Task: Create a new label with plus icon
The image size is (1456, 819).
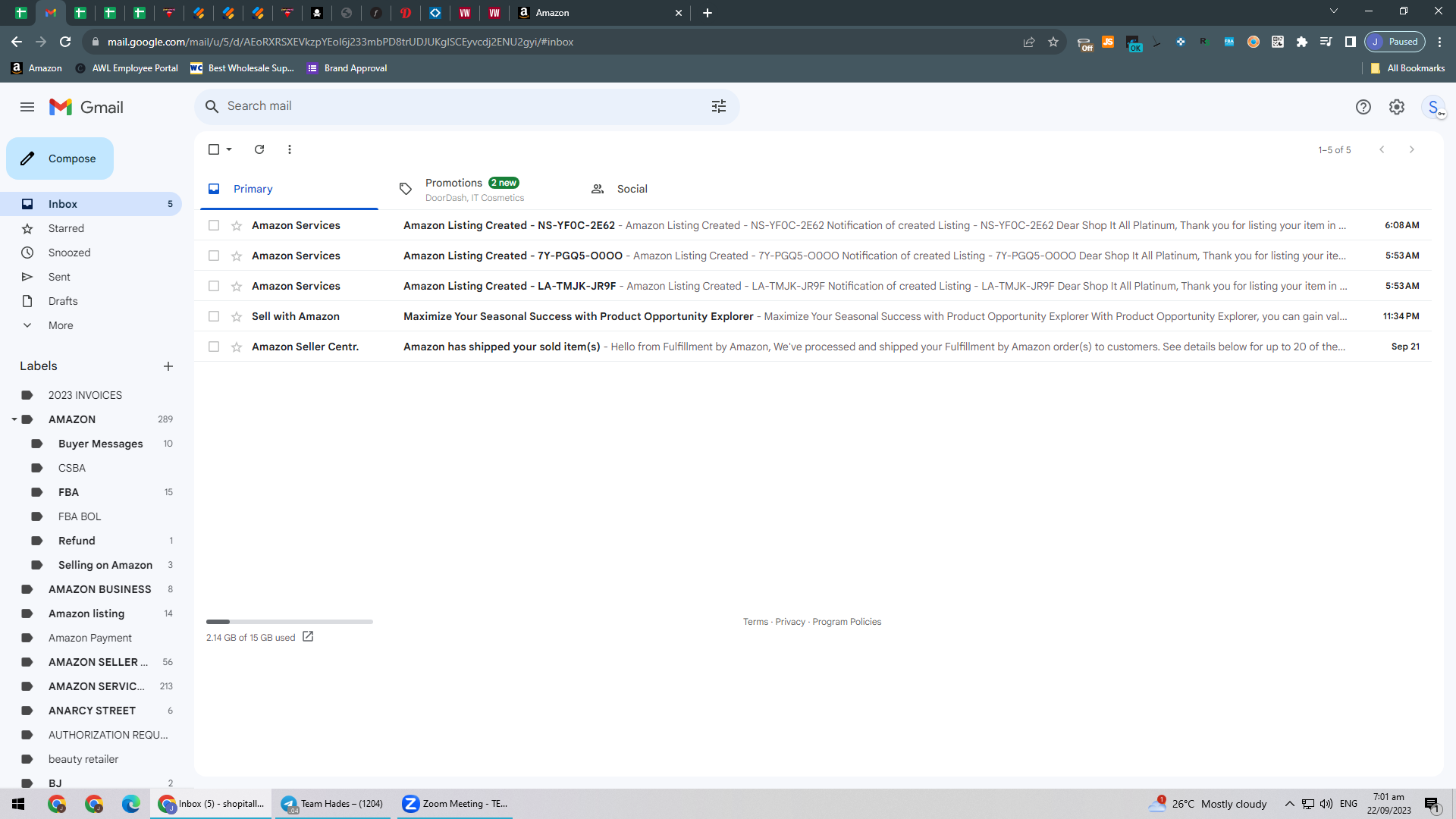Action: (x=168, y=366)
